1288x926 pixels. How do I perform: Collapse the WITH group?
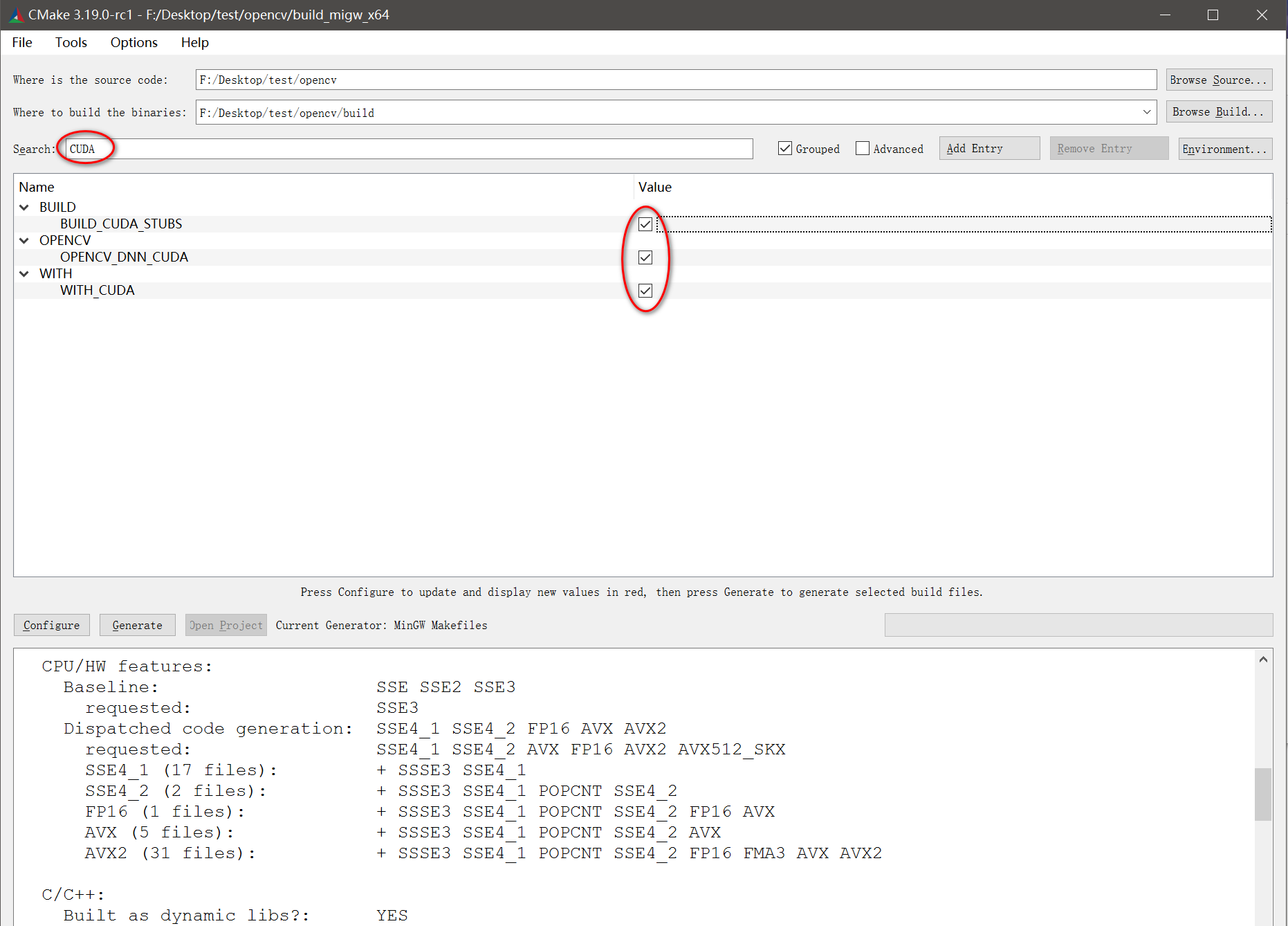tap(24, 273)
